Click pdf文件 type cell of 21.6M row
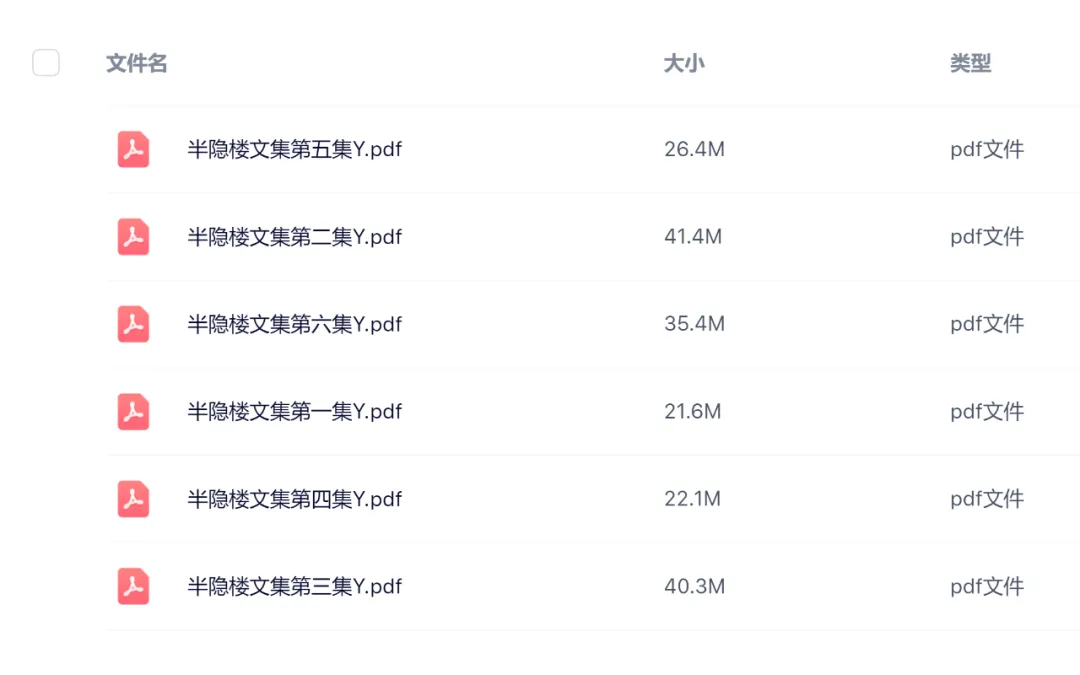 tap(986, 411)
